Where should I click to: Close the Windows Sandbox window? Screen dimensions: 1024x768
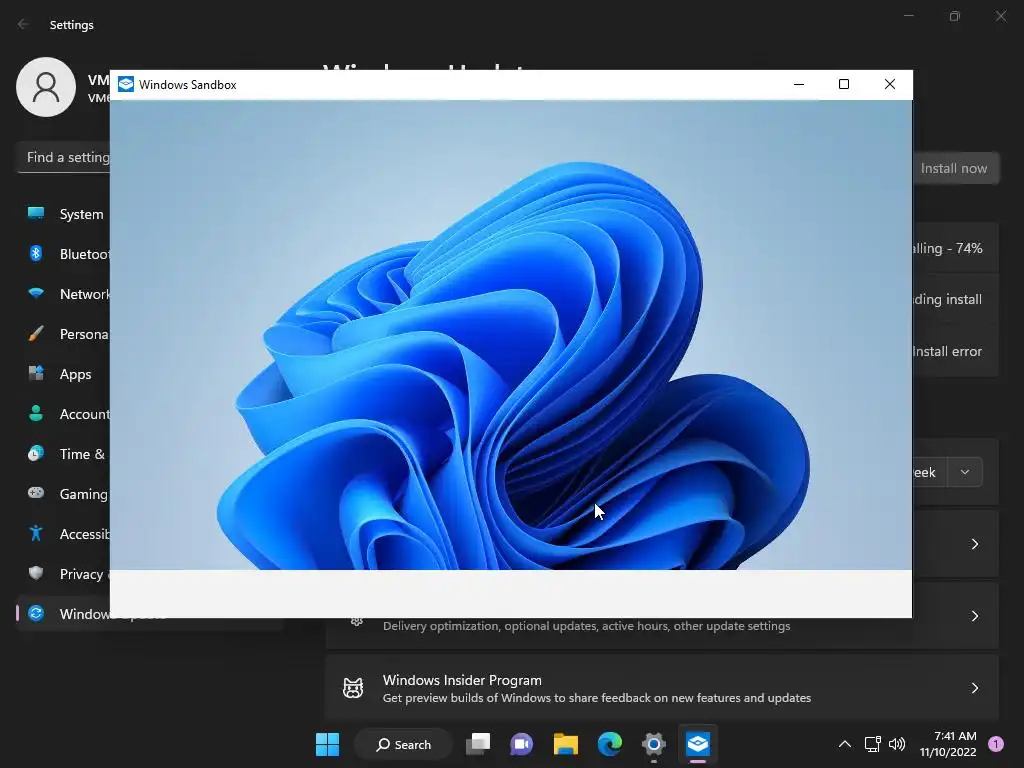click(x=889, y=84)
